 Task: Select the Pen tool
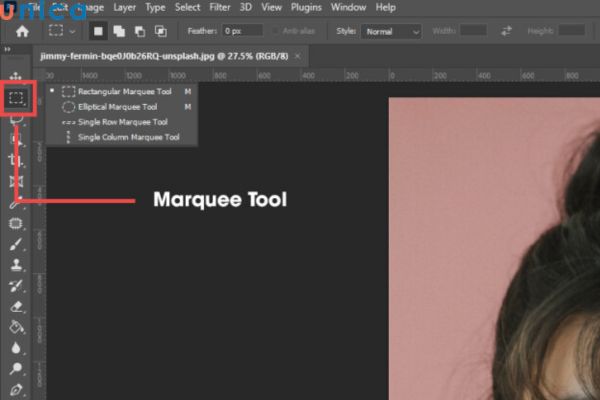16,389
